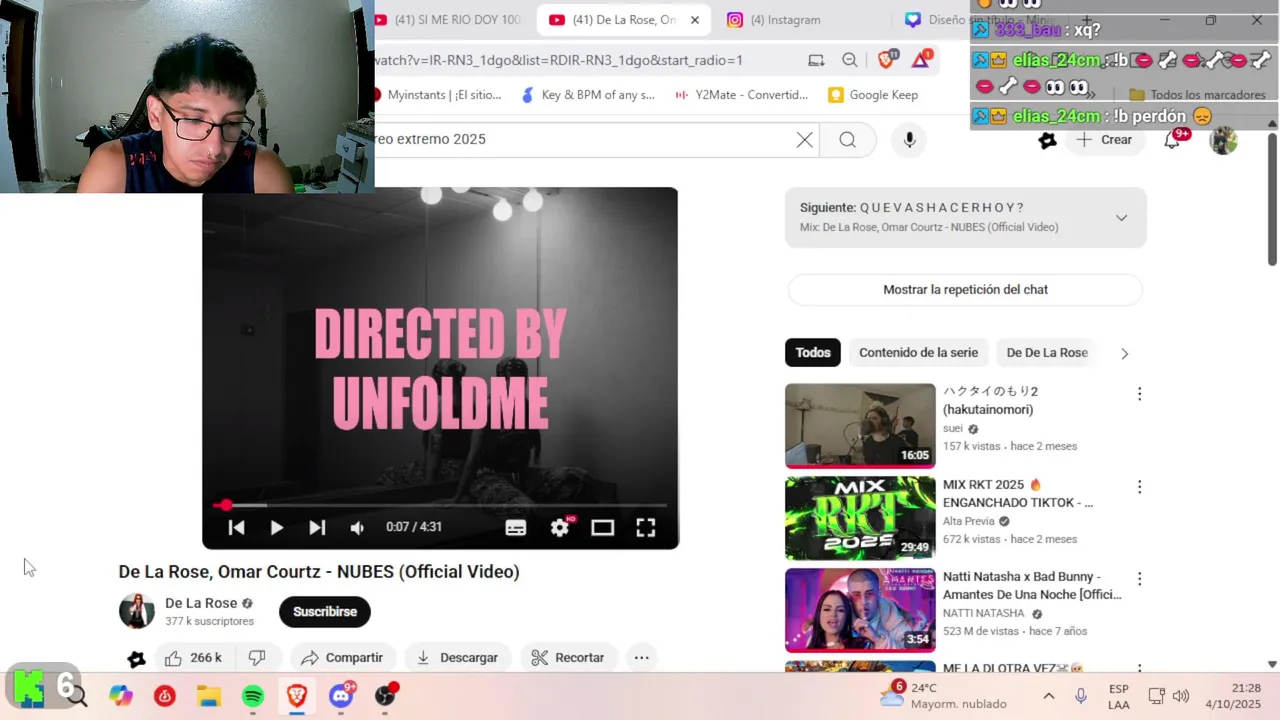Dislike the NUBES video
The height and width of the screenshot is (720, 1280).
point(257,657)
